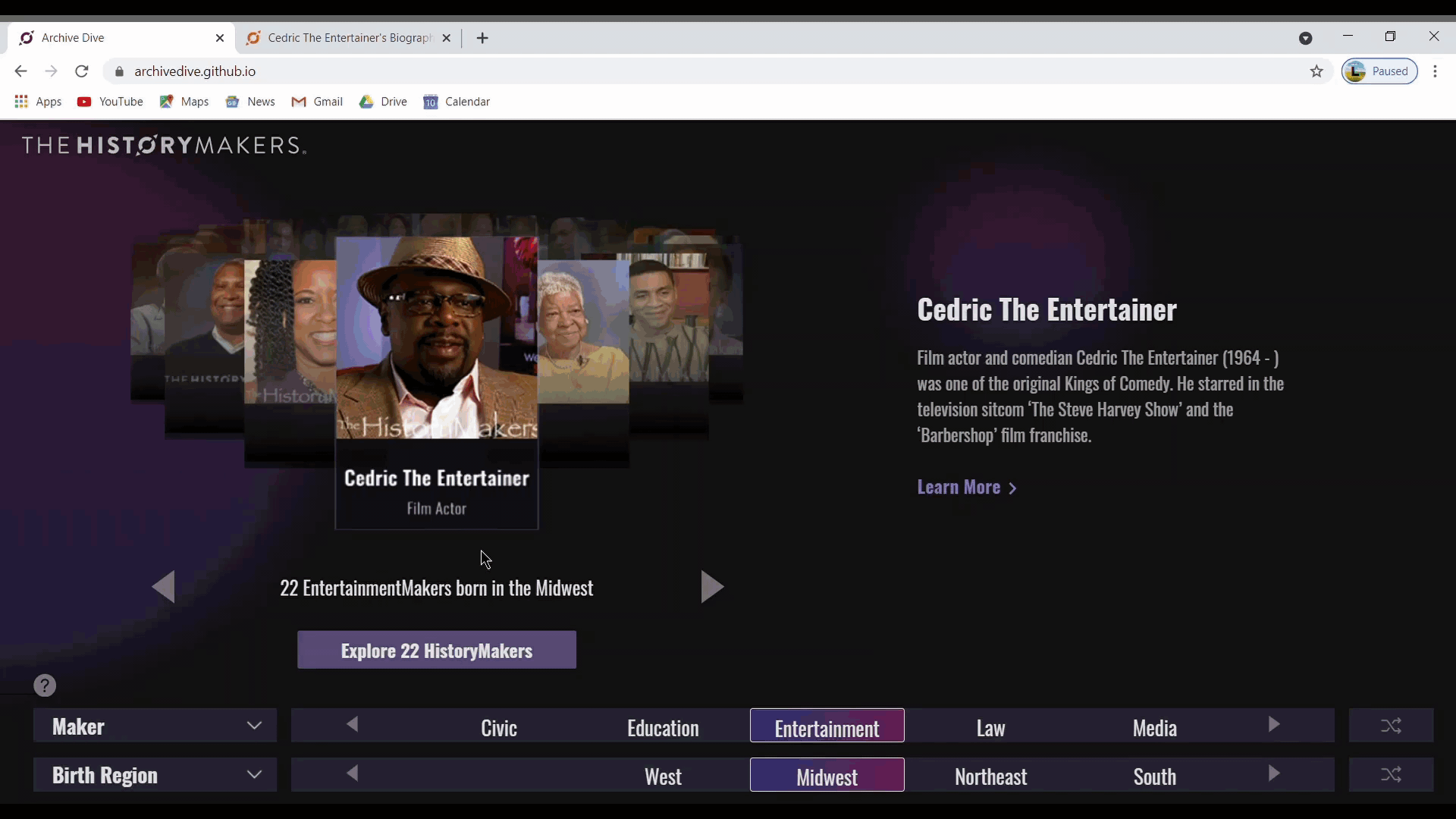1456x819 pixels.
Task: Click Explore 22 HistoryMakers button
Action: pyautogui.click(x=436, y=650)
